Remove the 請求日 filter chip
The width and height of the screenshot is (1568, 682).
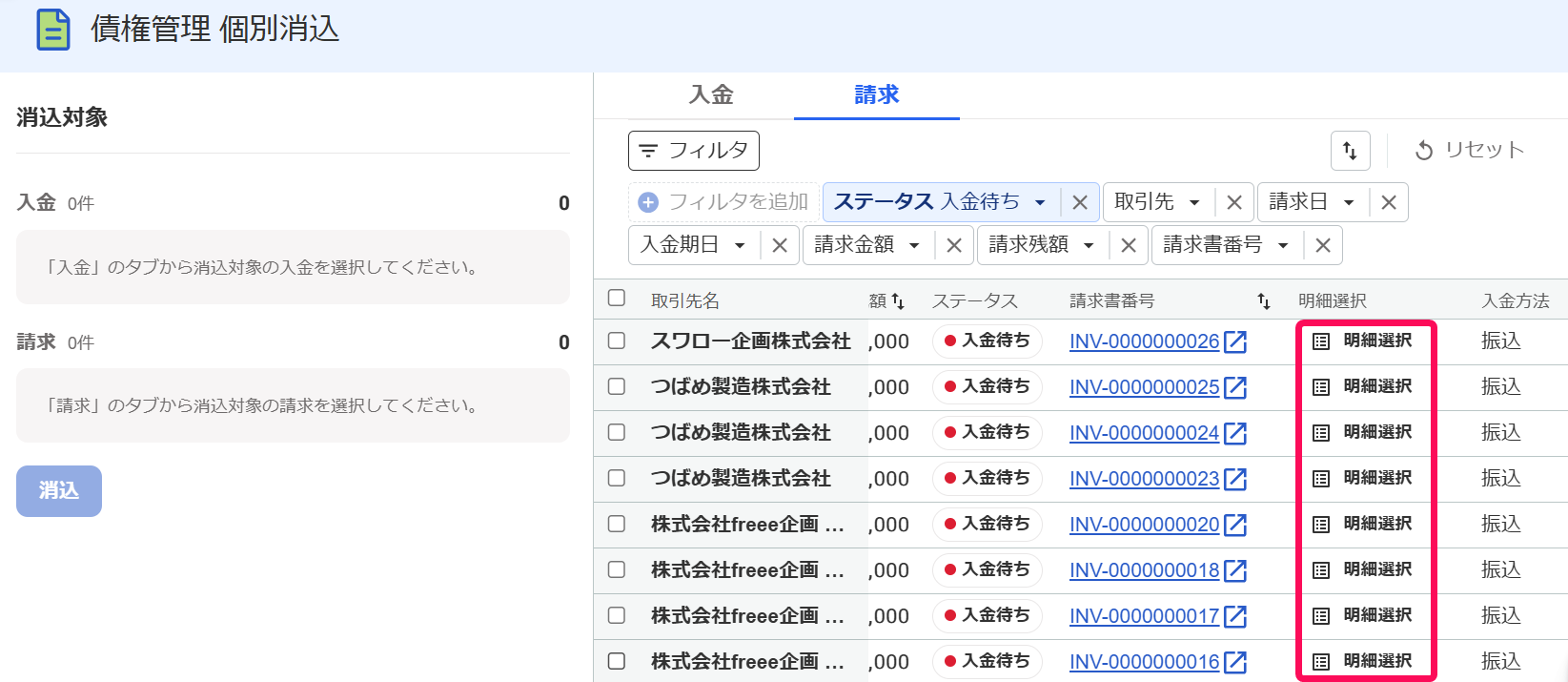tap(1388, 202)
